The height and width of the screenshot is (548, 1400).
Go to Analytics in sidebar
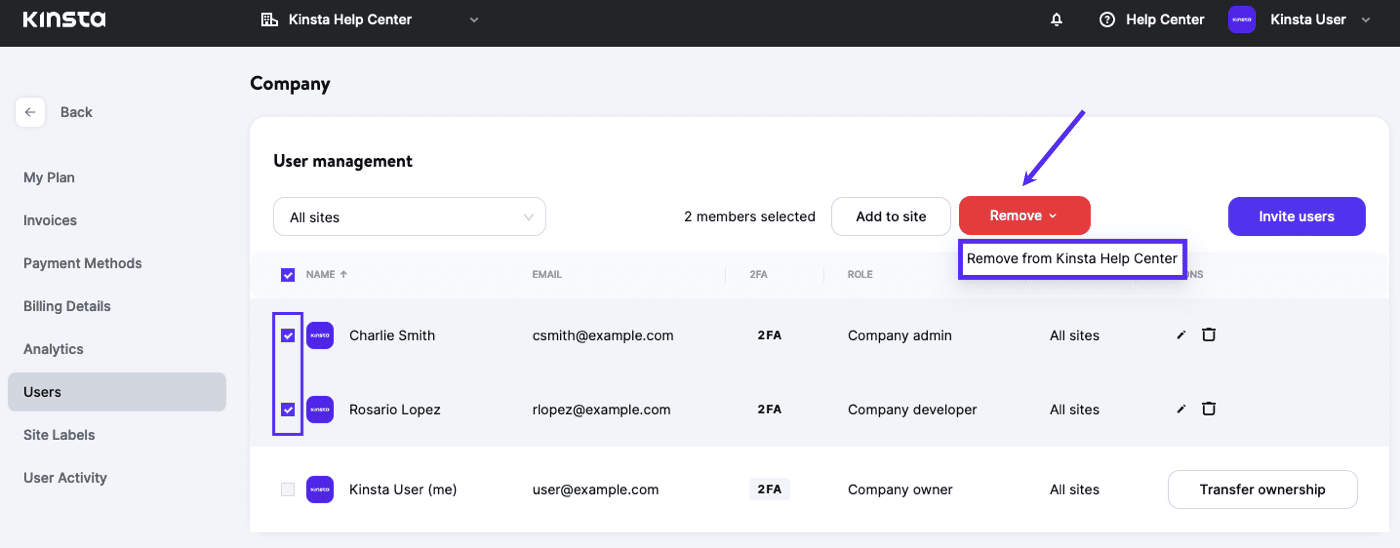click(x=53, y=349)
